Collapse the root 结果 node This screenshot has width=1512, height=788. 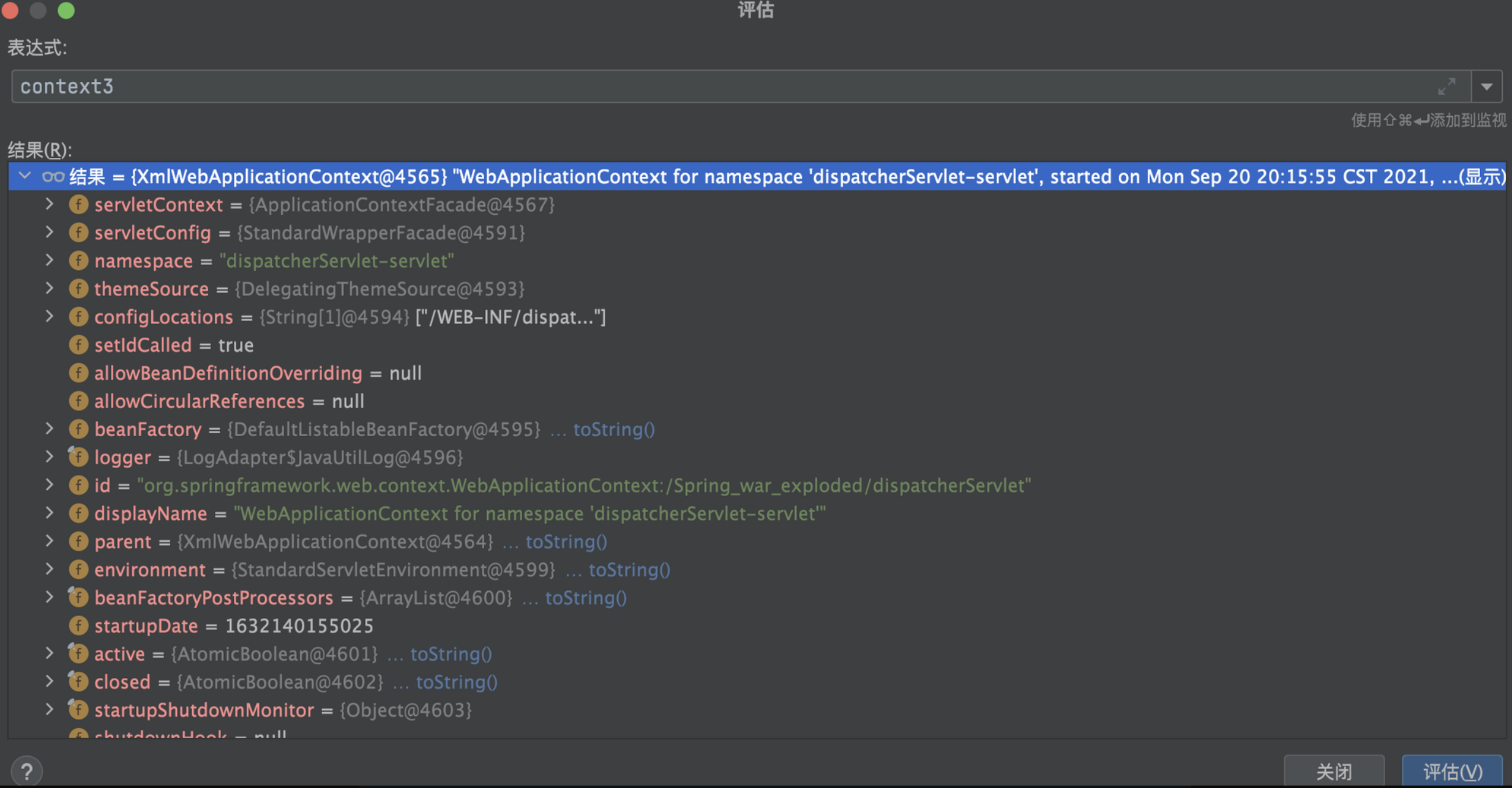[24, 176]
